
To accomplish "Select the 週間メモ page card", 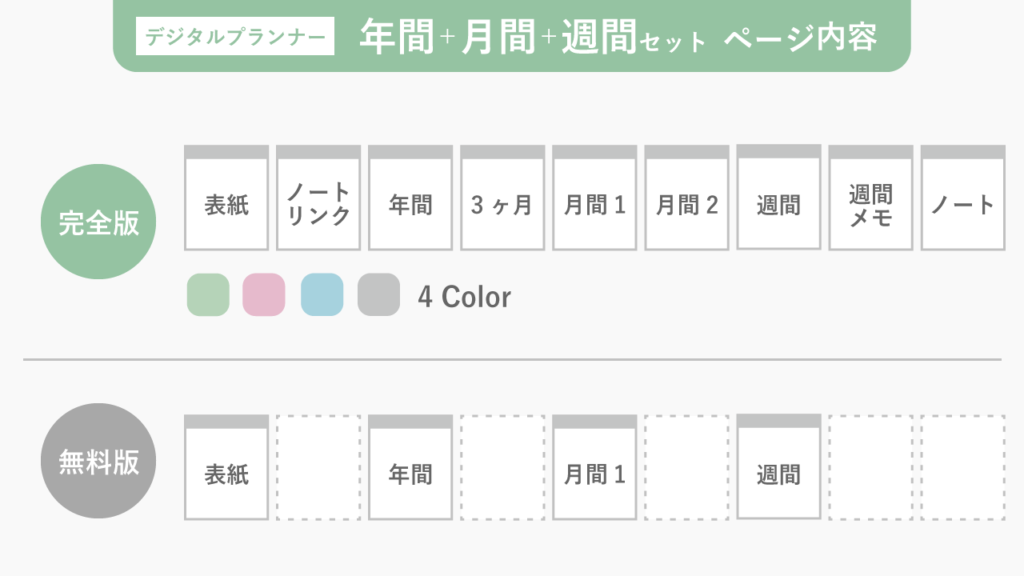I will [x=871, y=198].
